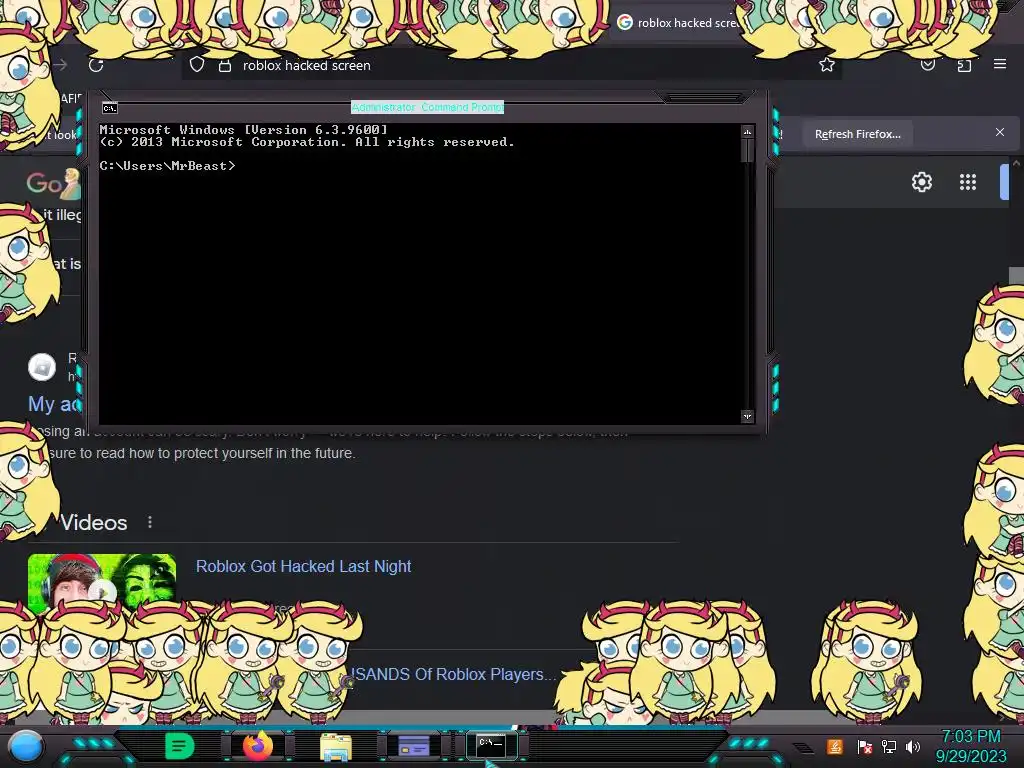The width and height of the screenshot is (1024, 768).
Task: Open the SANDS Of Roblox Players link
Action: point(453,674)
